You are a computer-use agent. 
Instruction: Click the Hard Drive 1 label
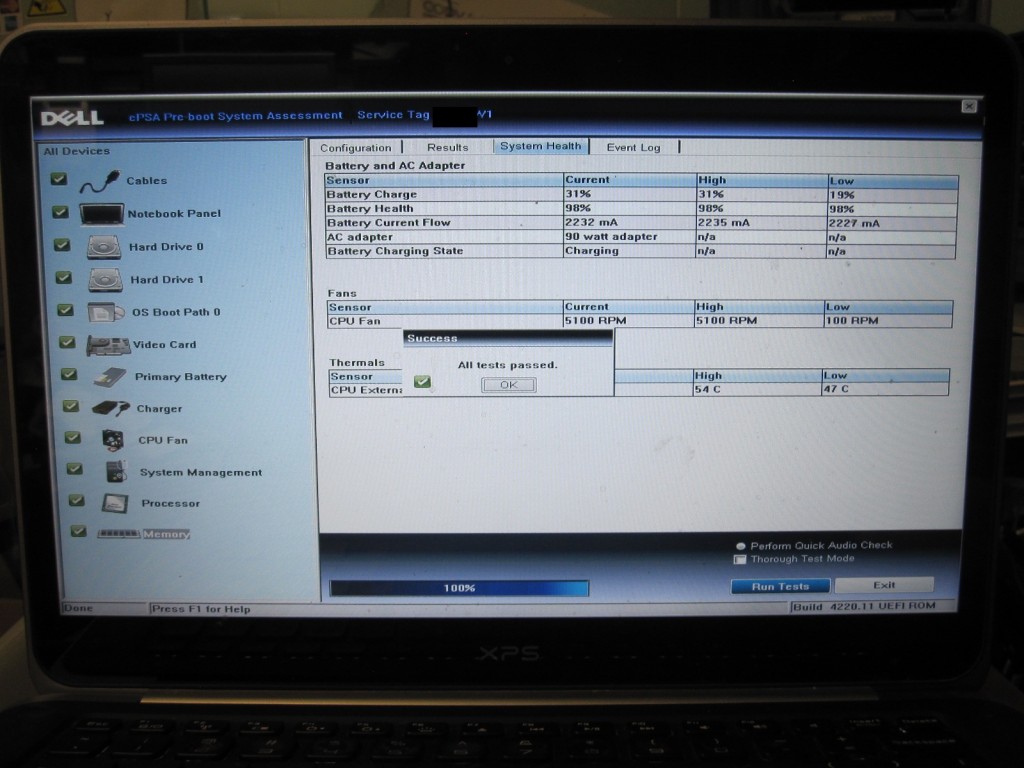(167, 280)
